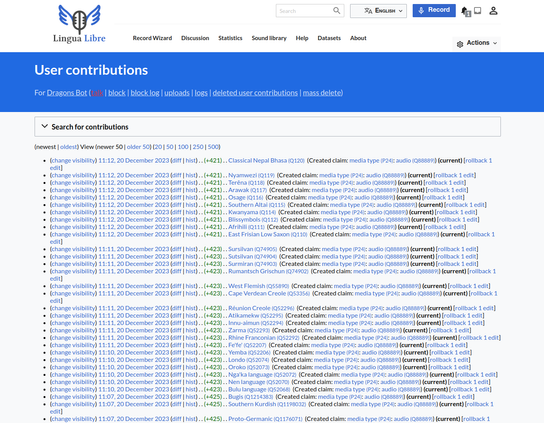This screenshot has width=544, height=423.
Task: Open the Classical Nepal Bhasa (Q120) page
Action: [x=266, y=160]
